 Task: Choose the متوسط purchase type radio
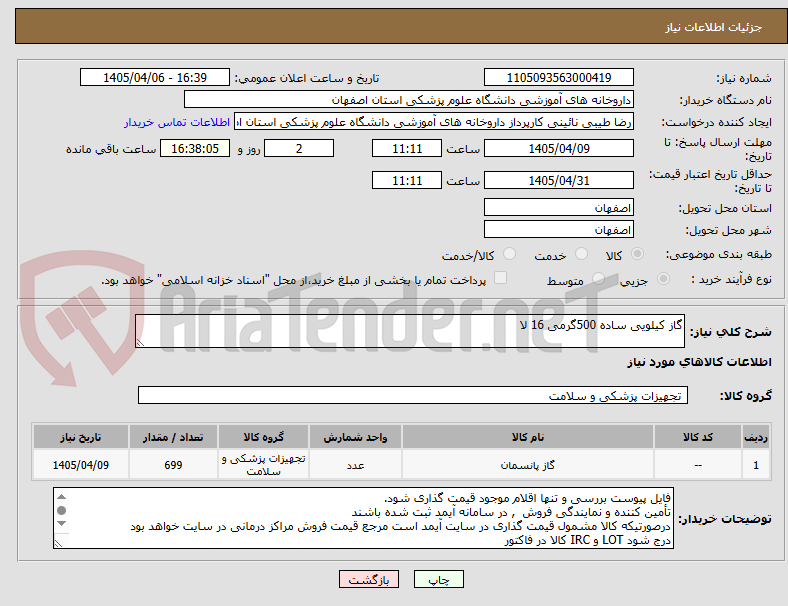(598, 279)
